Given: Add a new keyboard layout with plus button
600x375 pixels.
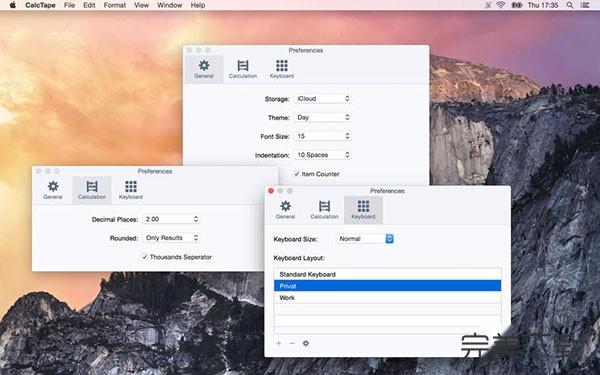Looking at the screenshot, I should click(279, 343).
